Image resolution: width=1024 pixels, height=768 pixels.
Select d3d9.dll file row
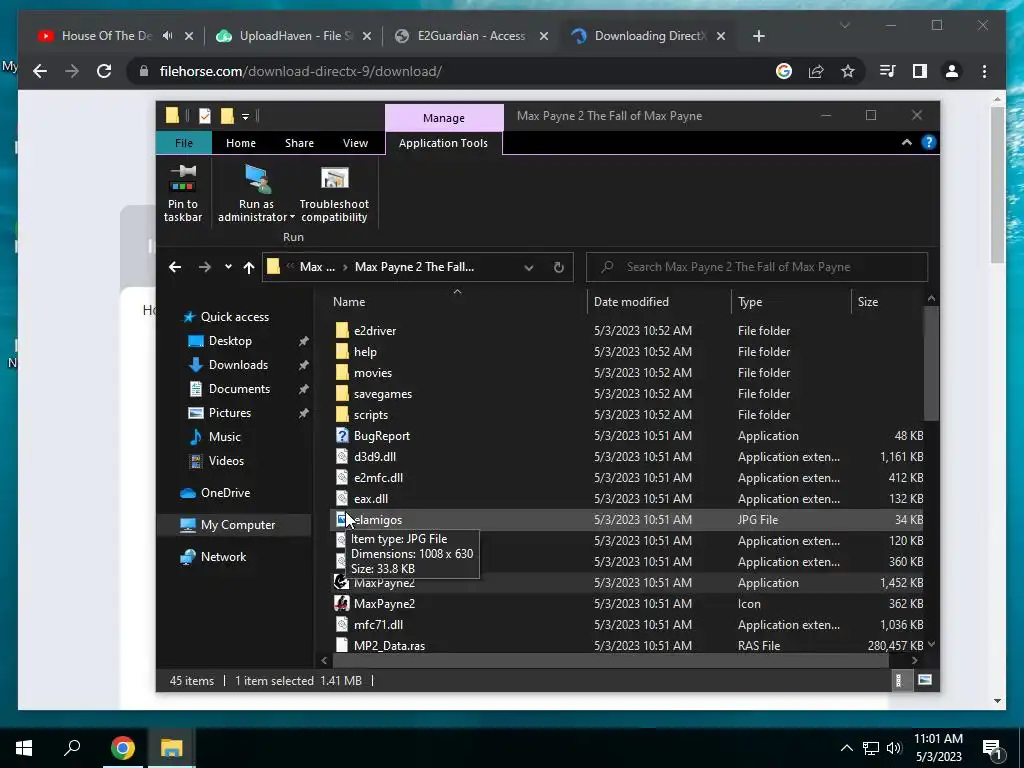(x=627, y=456)
